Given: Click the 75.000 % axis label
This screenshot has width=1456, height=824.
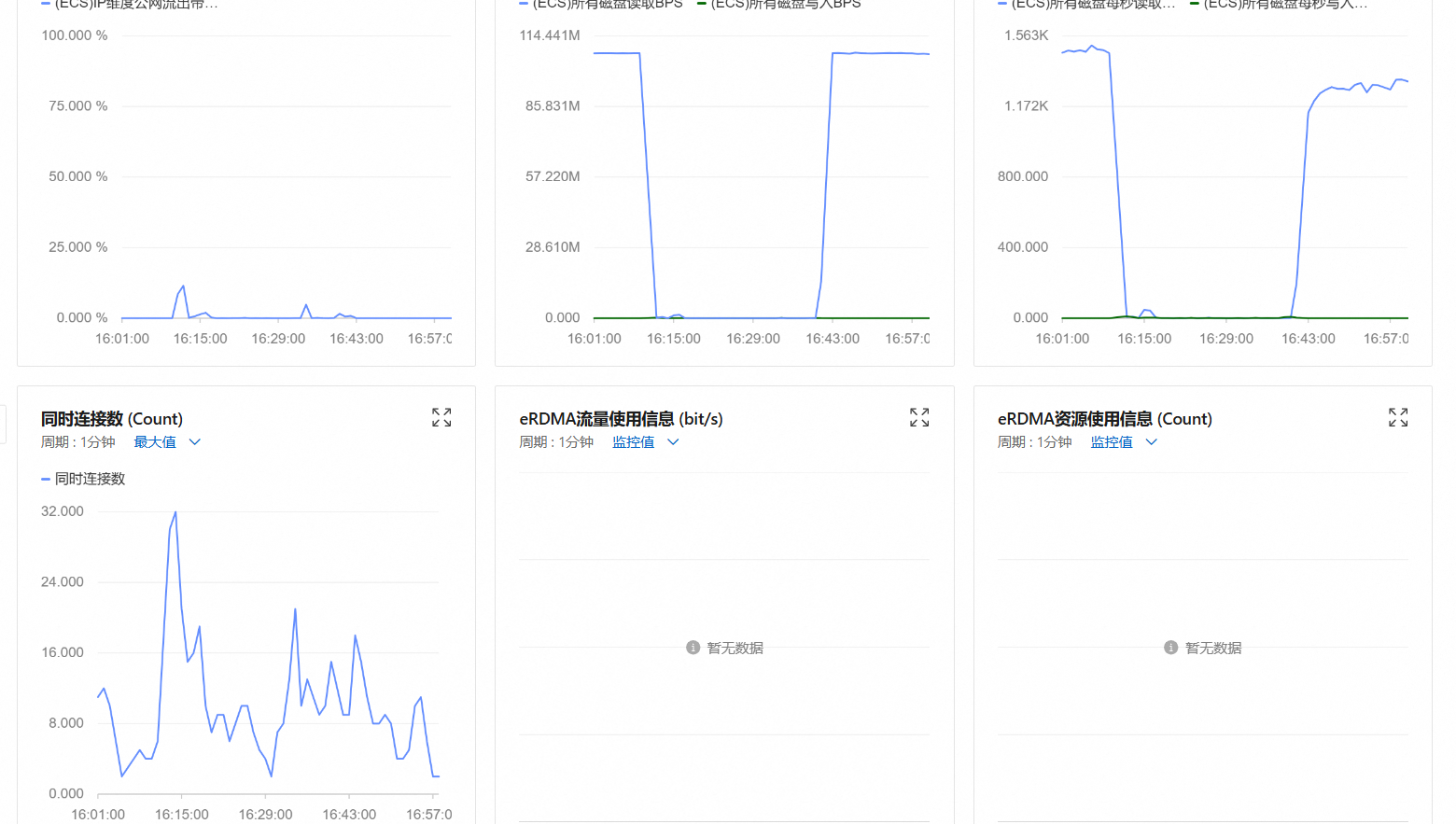Looking at the screenshot, I should [x=78, y=106].
